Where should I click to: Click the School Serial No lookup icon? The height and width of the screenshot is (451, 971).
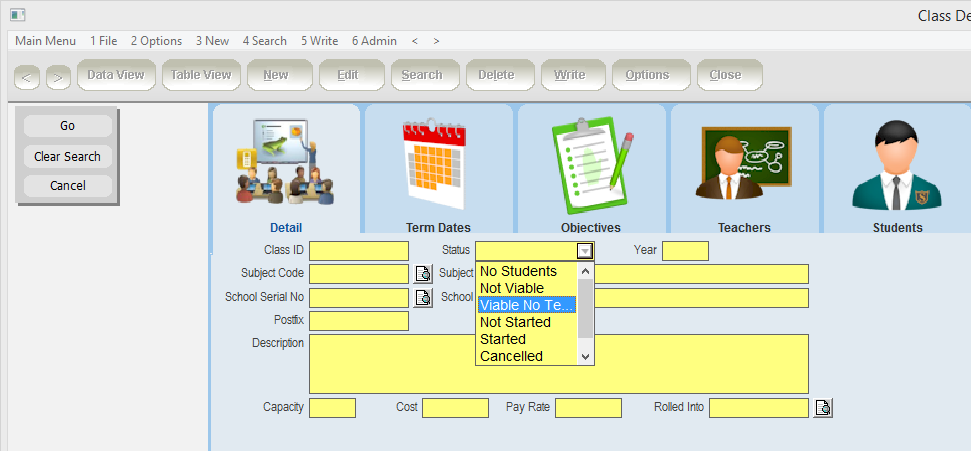(x=423, y=298)
